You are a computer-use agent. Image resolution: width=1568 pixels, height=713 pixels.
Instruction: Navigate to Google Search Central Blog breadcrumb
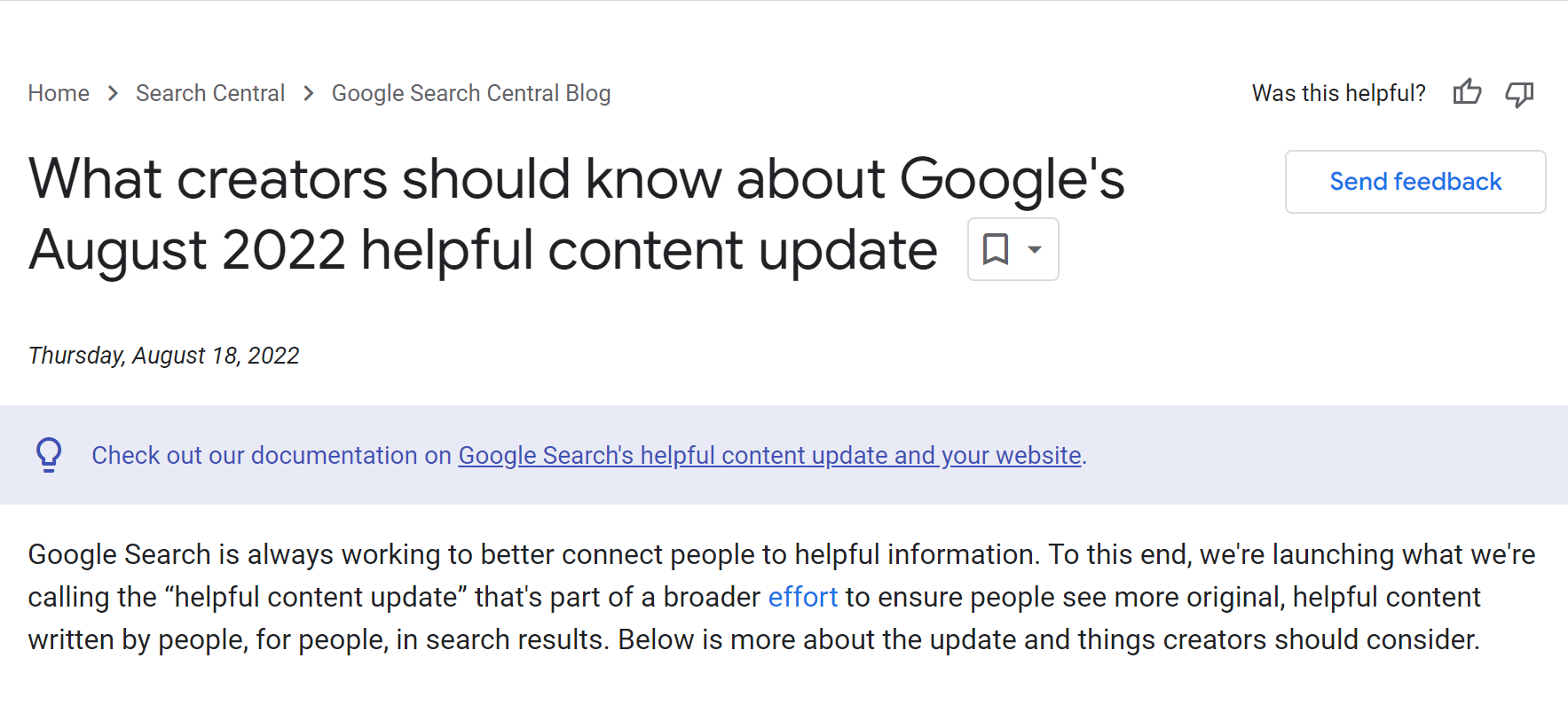click(471, 93)
